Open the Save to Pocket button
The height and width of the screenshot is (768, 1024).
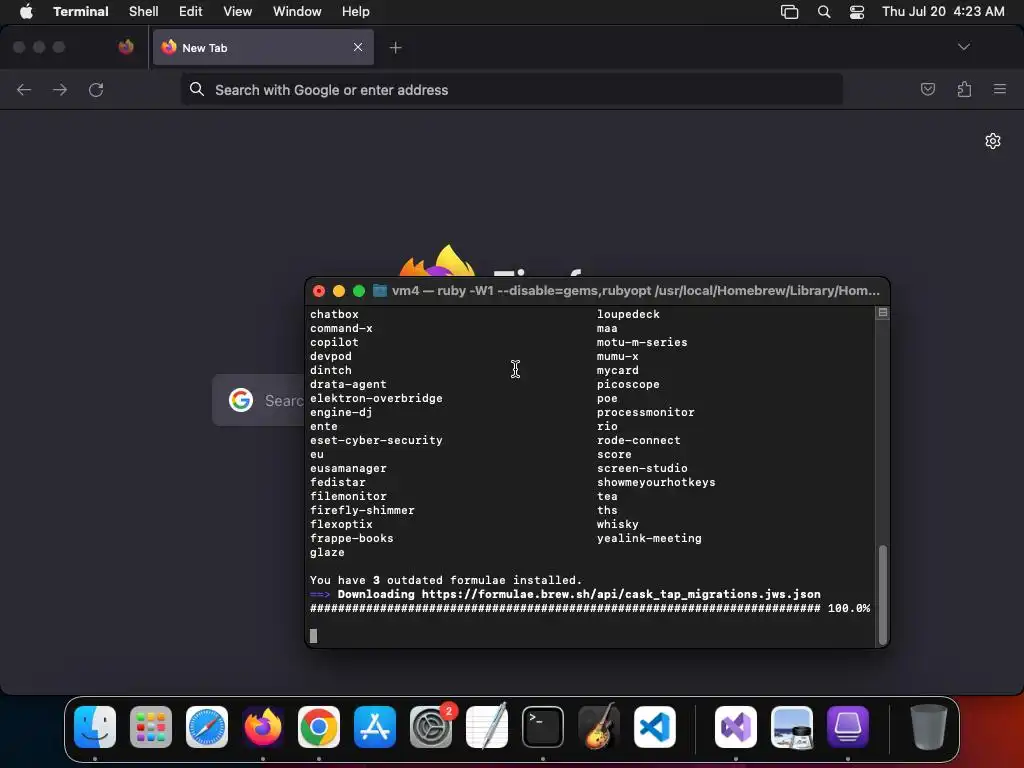pos(928,89)
